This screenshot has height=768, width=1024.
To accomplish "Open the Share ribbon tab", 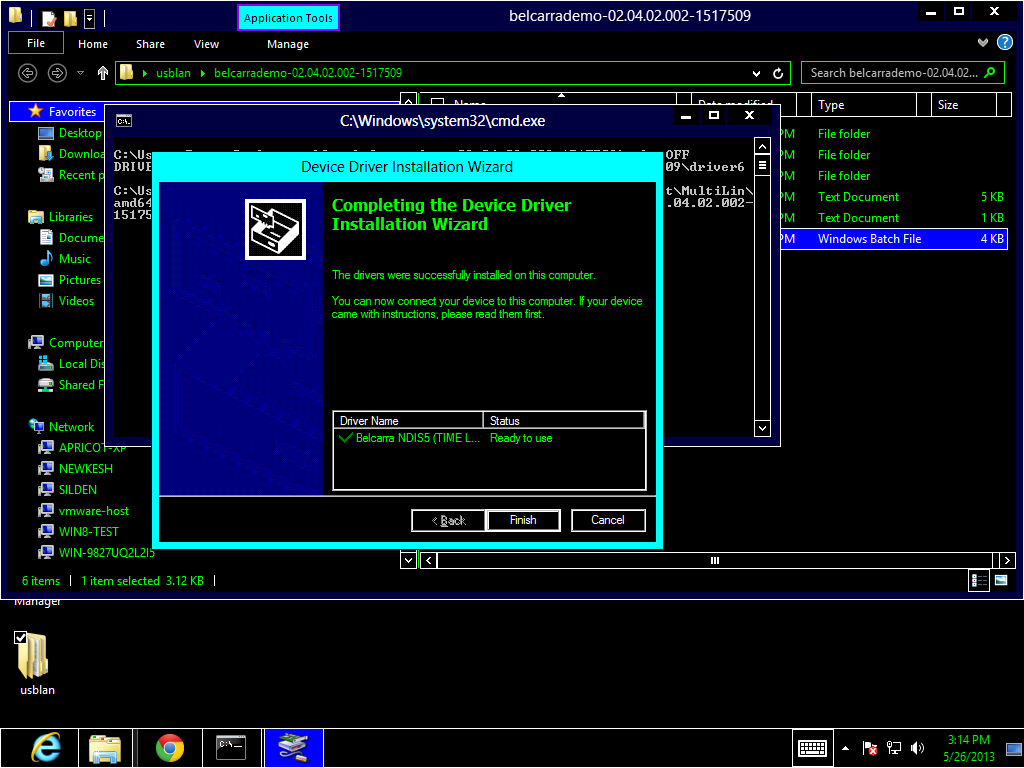I will tap(150, 44).
